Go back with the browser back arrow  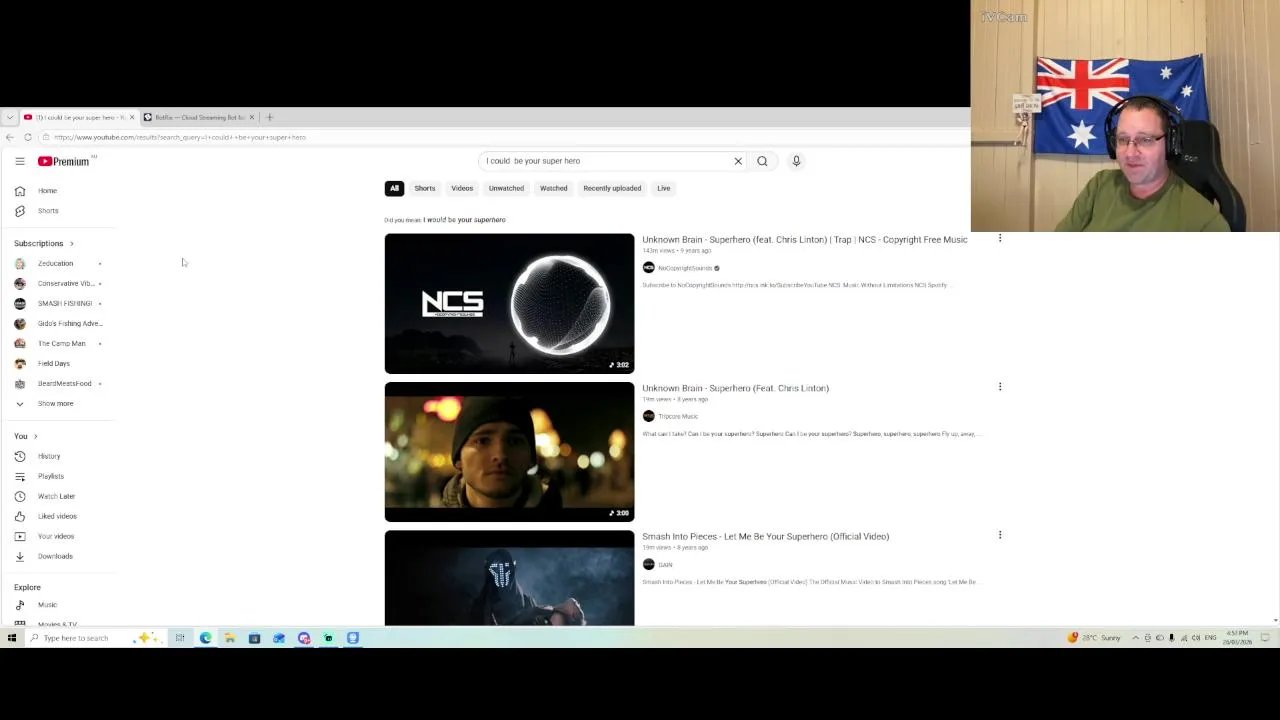pos(10,137)
